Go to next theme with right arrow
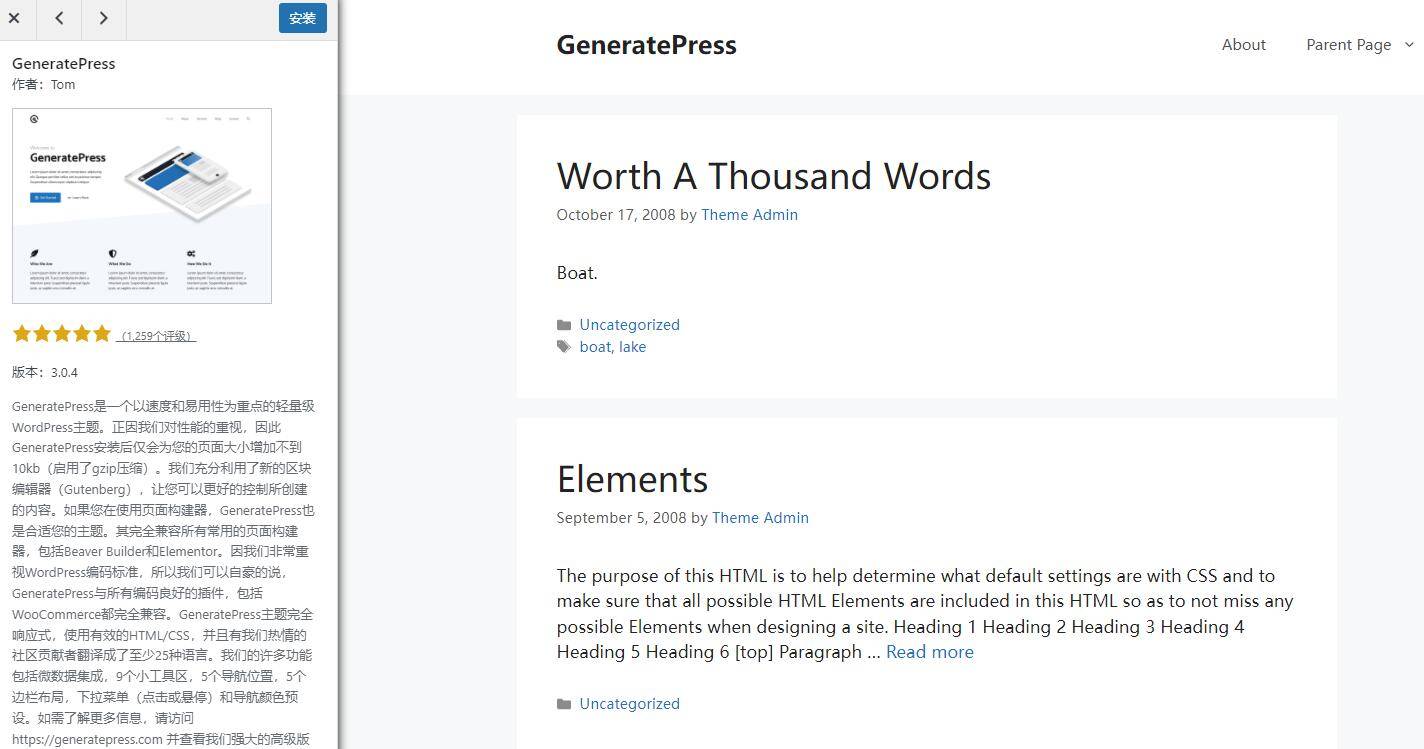 tap(103, 18)
